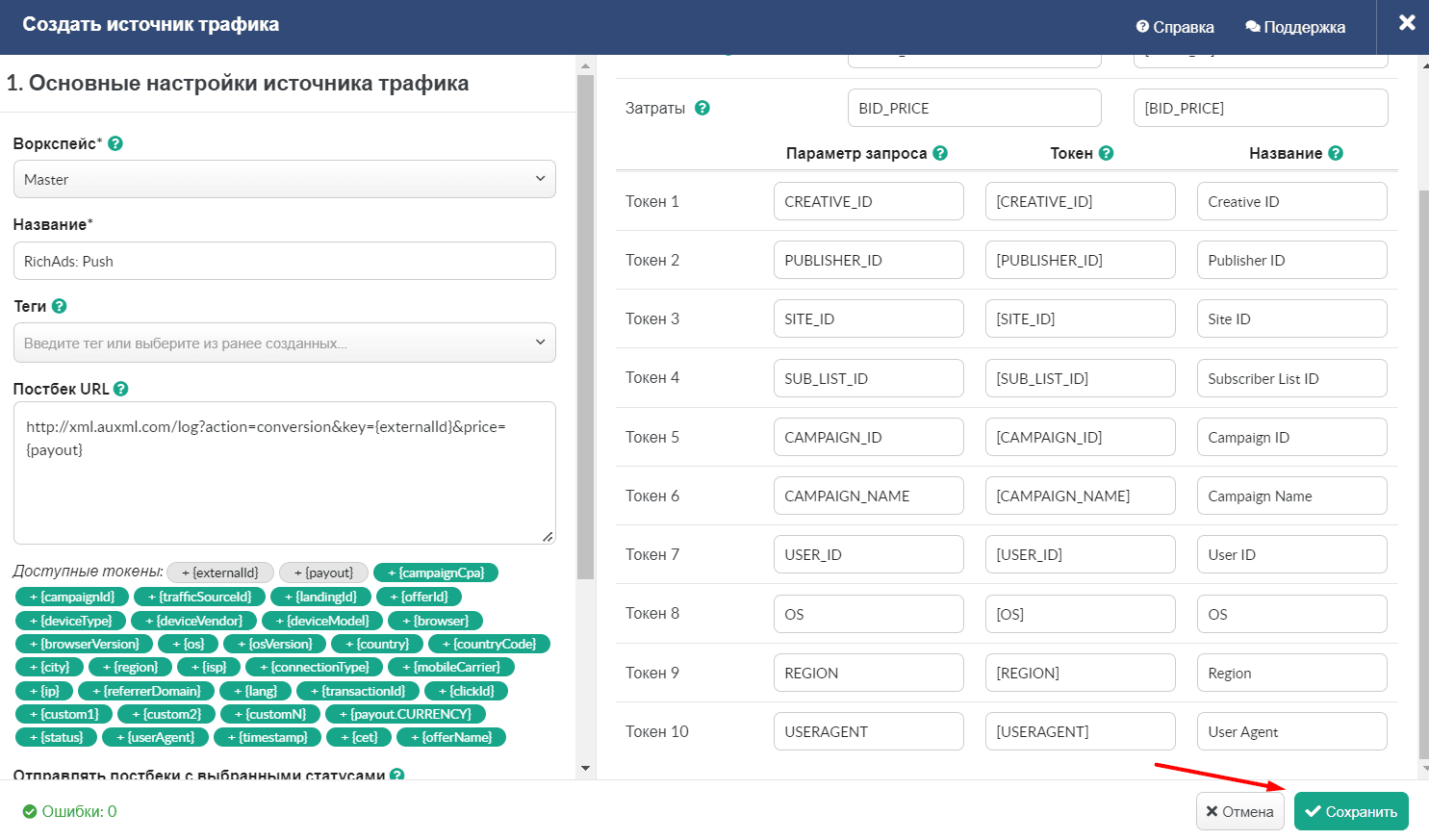Viewport: 1429px width, 840px height.
Task: Close the dialog with the X icon
Action: pyautogui.click(x=1407, y=23)
